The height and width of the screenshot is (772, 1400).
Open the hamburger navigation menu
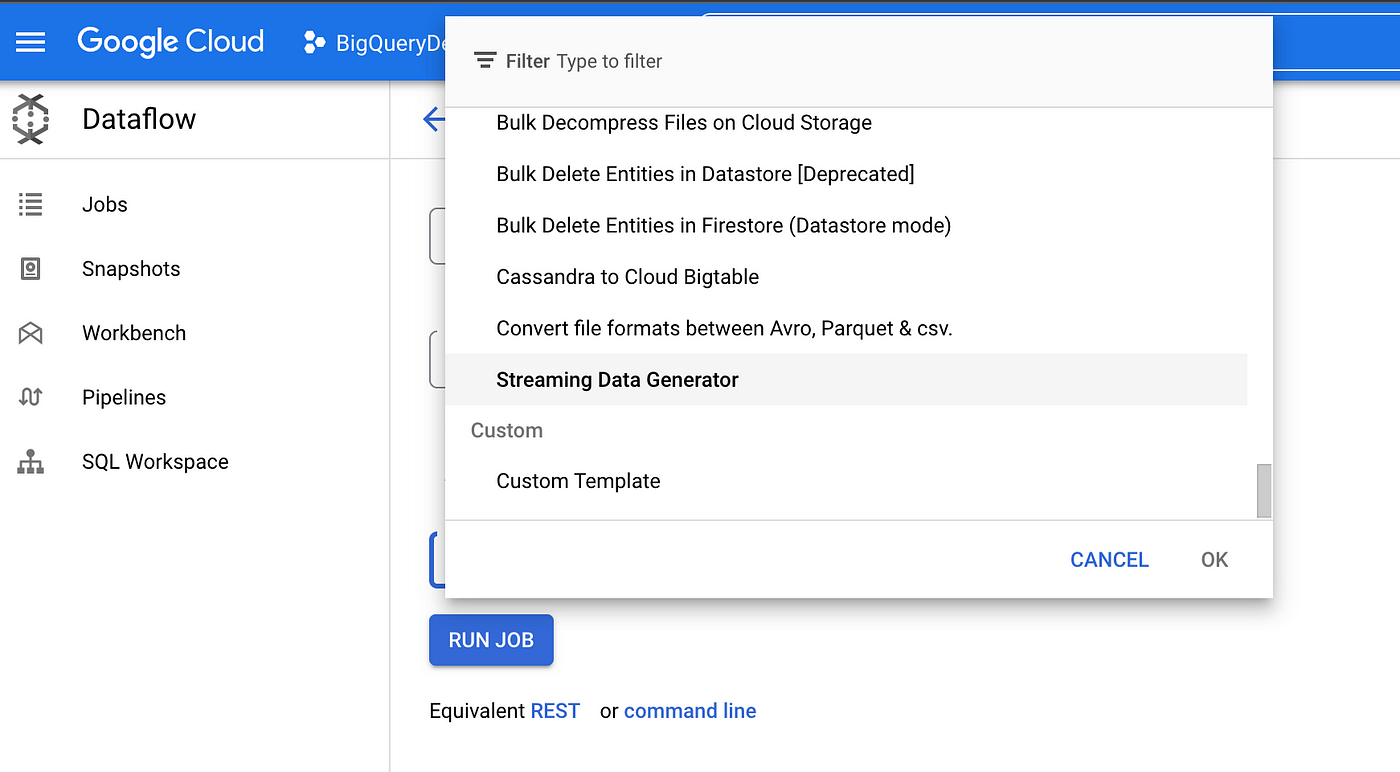30,42
